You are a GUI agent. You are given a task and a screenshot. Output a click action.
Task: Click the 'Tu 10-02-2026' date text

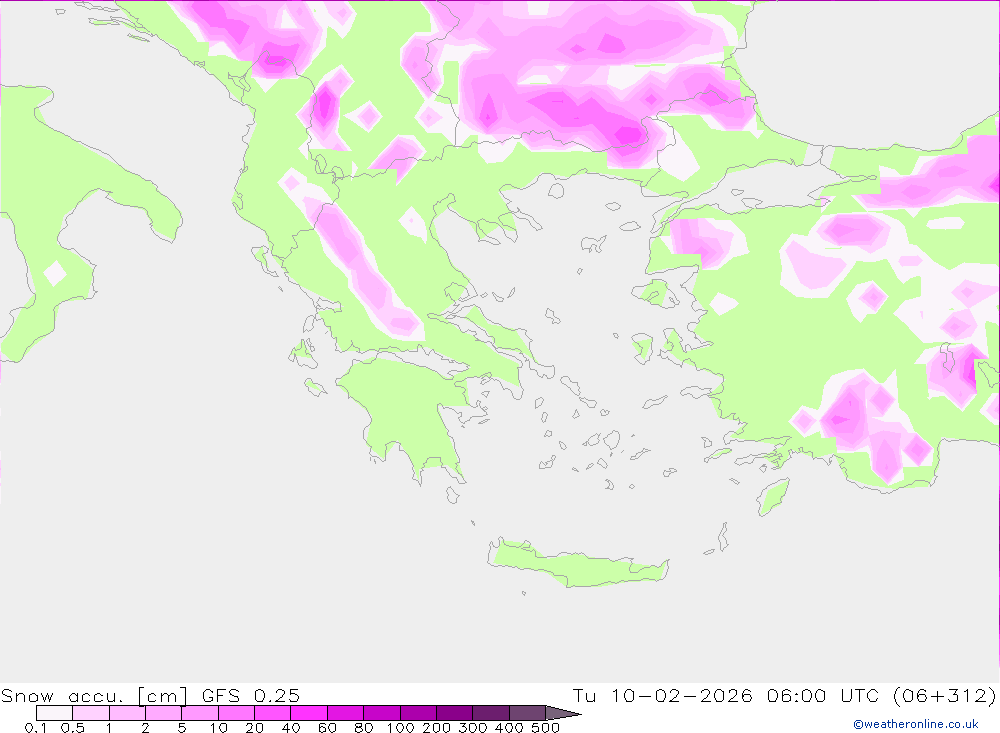click(663, 695)
